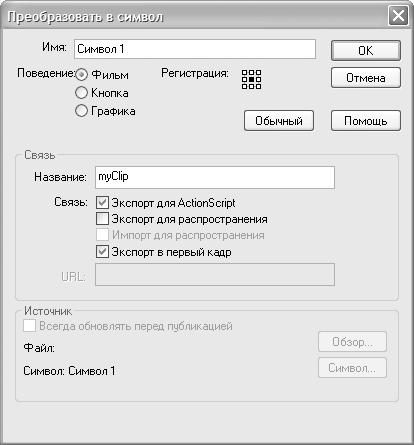Click the Название field with myClip
The height and width of the screenshot is (445, 414).
215,177
